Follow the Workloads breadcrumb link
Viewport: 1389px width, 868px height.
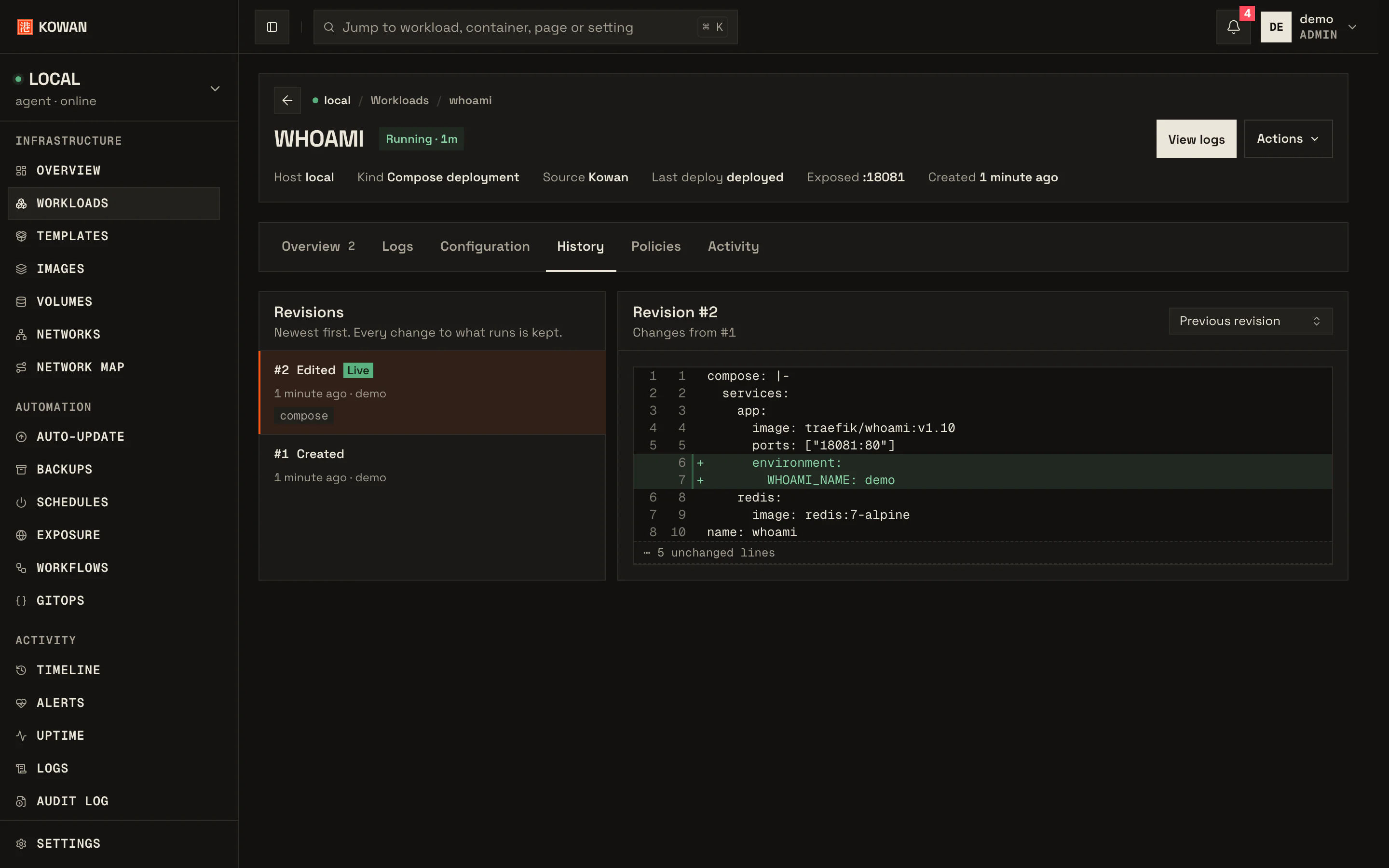(399, 100)
